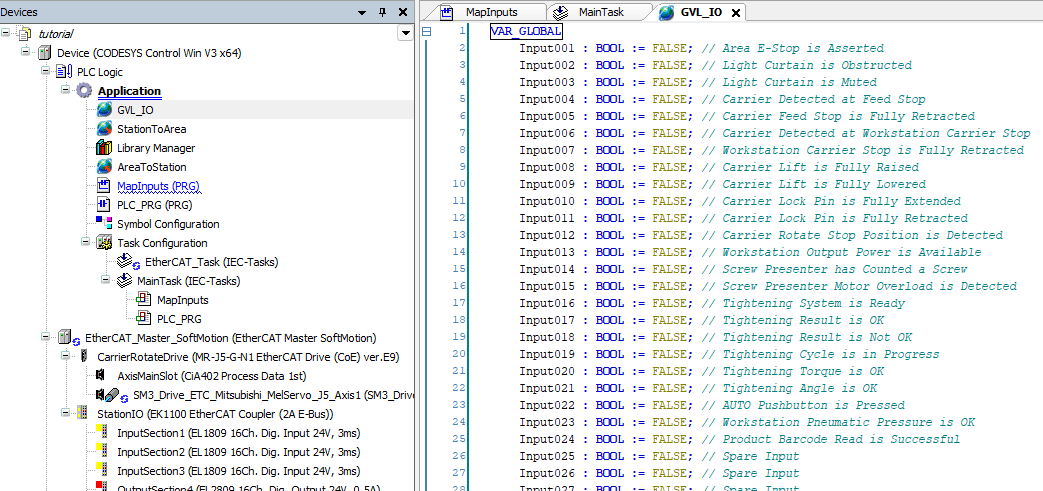Click the MapInputs (PRG) program icon

[x=104, y=186]
